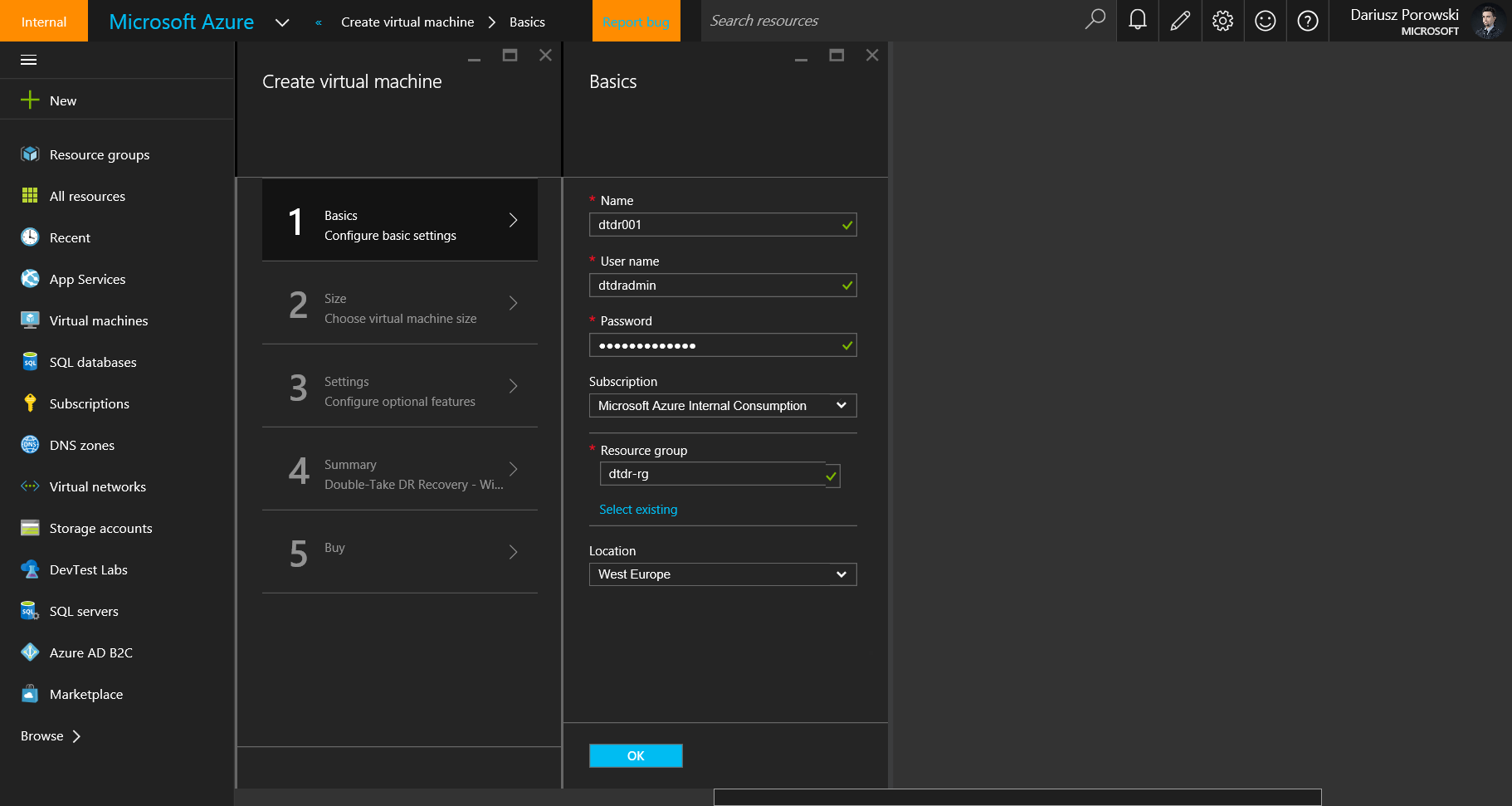This screenshot has height=806, width=1512.
Task: Click the Internal orange badge
Action: point(44,21)
